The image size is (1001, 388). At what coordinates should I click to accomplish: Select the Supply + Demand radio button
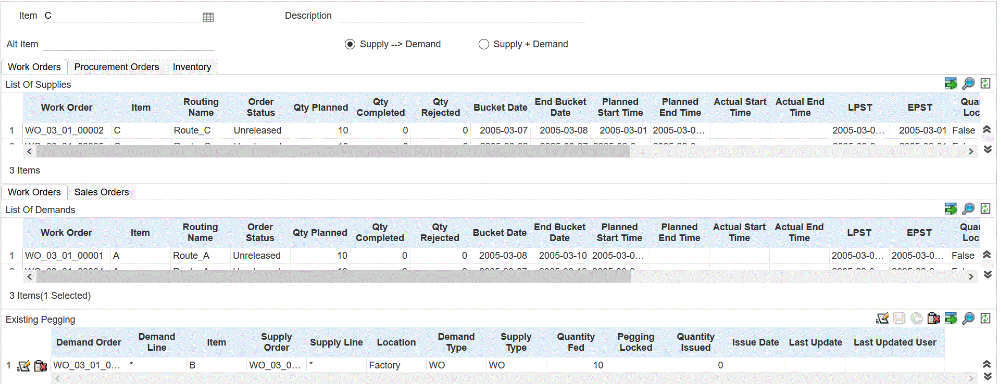[x=483, y=44]
